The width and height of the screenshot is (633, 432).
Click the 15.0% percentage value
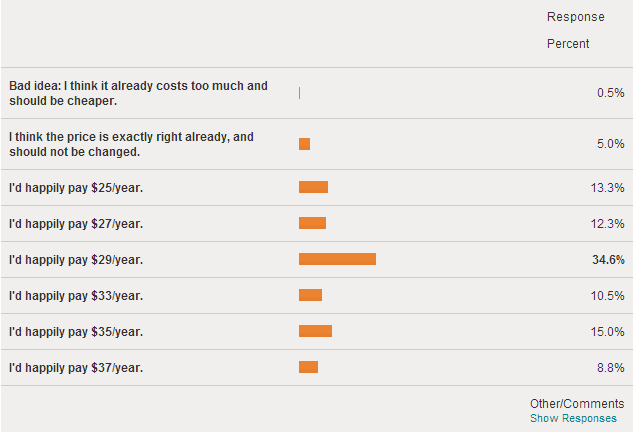coord(607,332)
